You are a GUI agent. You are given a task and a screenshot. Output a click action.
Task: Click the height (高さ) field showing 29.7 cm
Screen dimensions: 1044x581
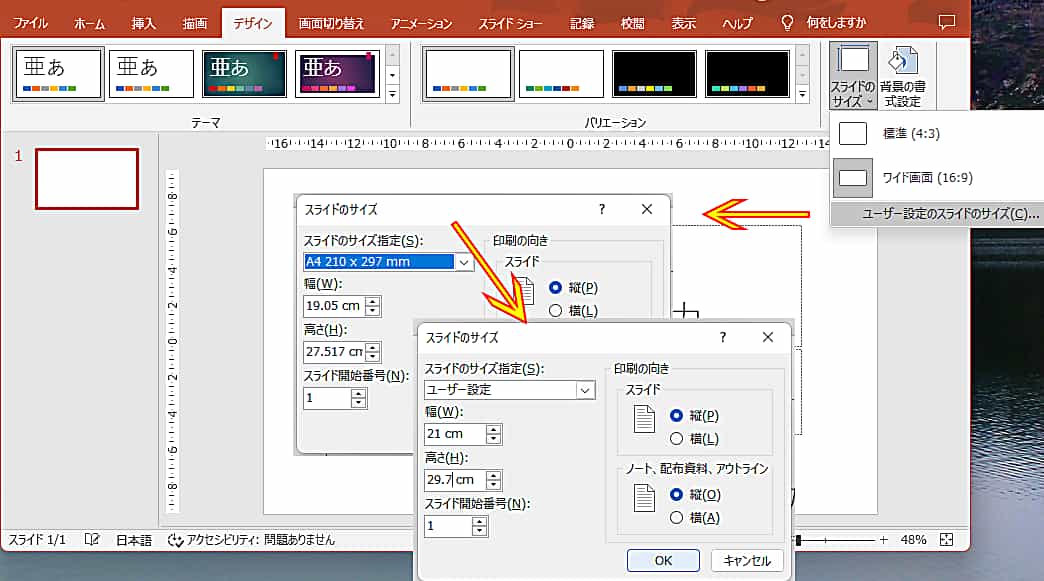coord(454,479)
